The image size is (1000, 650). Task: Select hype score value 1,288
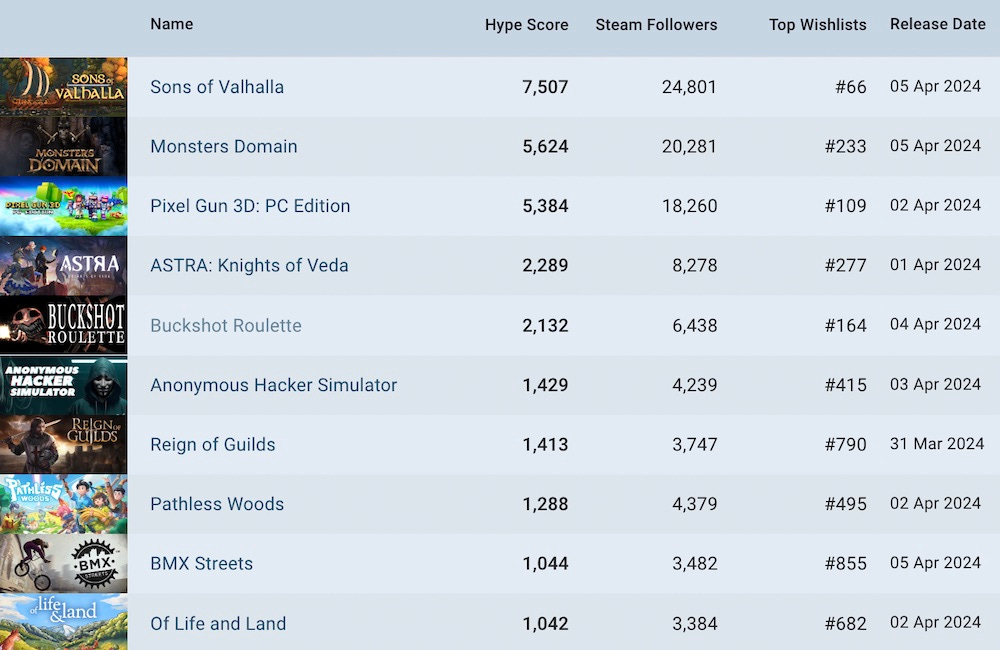click(x=545, y=504)
